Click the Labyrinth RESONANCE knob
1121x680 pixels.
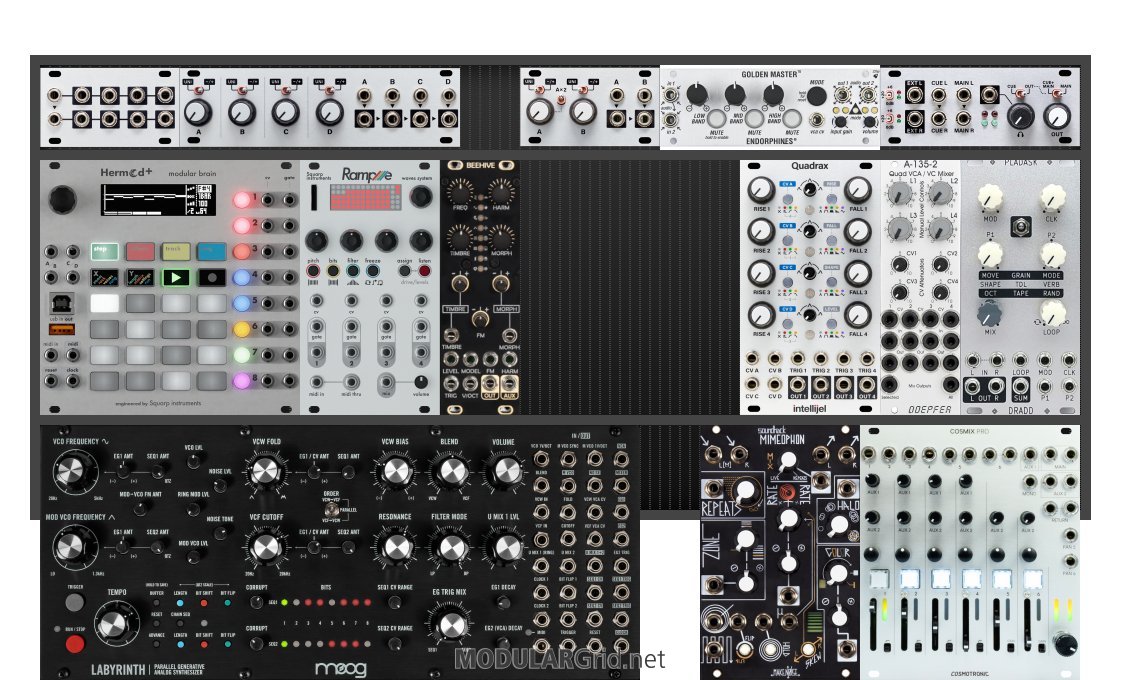(x=395, y=548)
